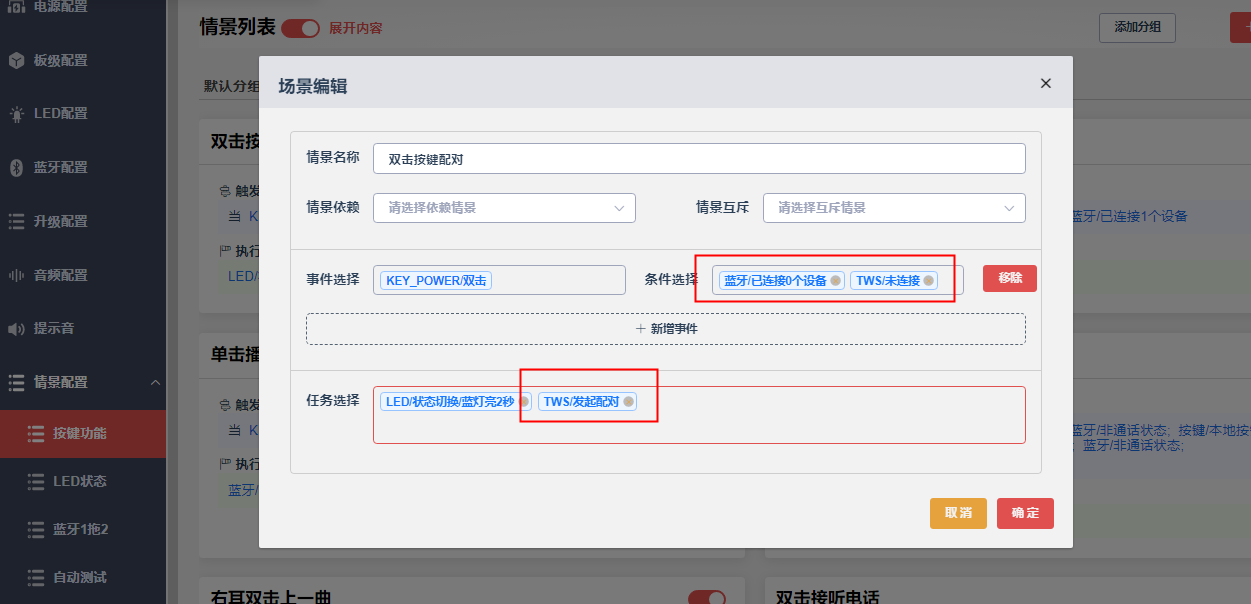Click the KEY_POWER/双击 event tag
Screen dimensions: 1251x604
[436, 281]
